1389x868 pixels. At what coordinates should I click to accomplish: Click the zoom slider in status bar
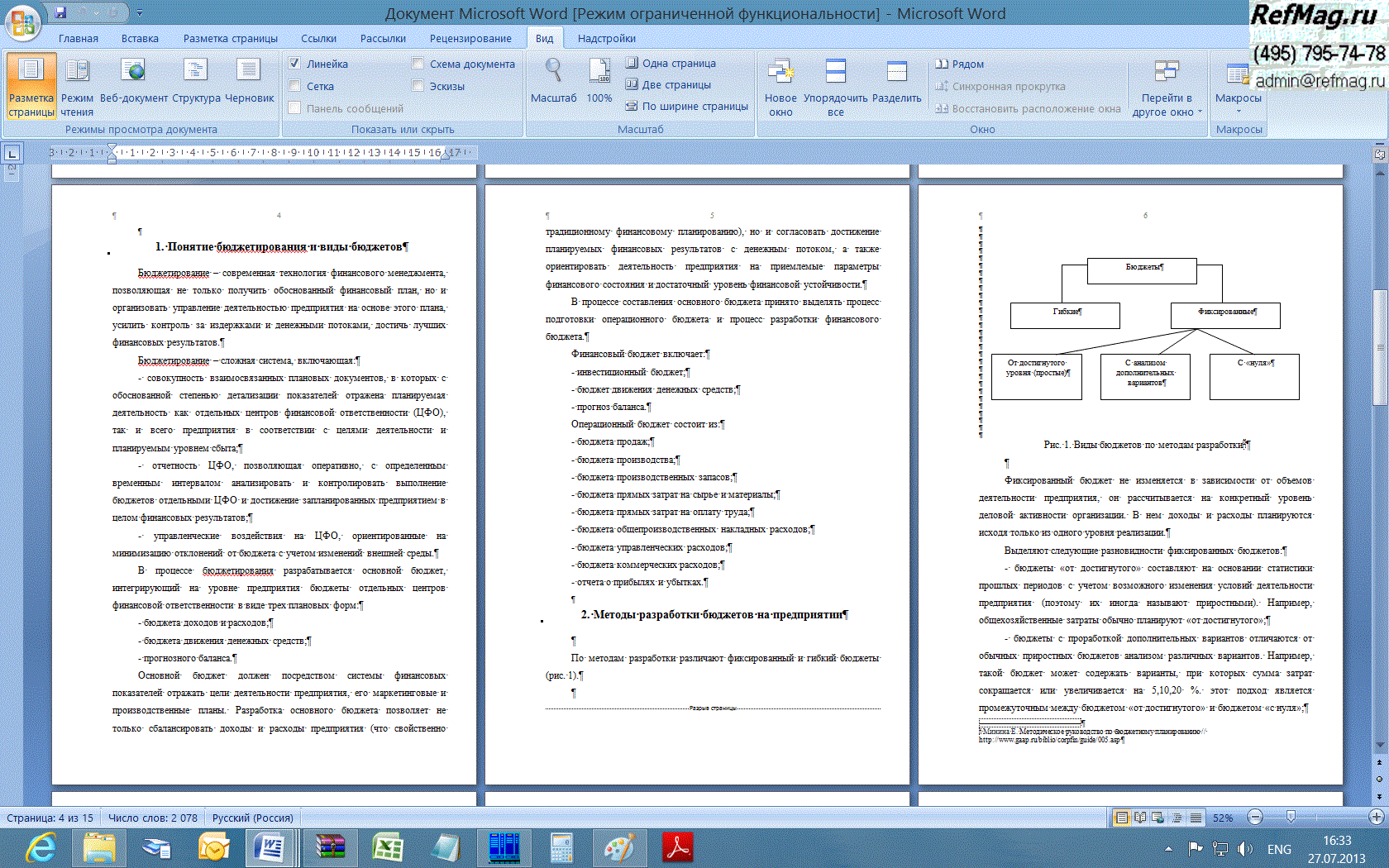click(x=1291, y=817)
